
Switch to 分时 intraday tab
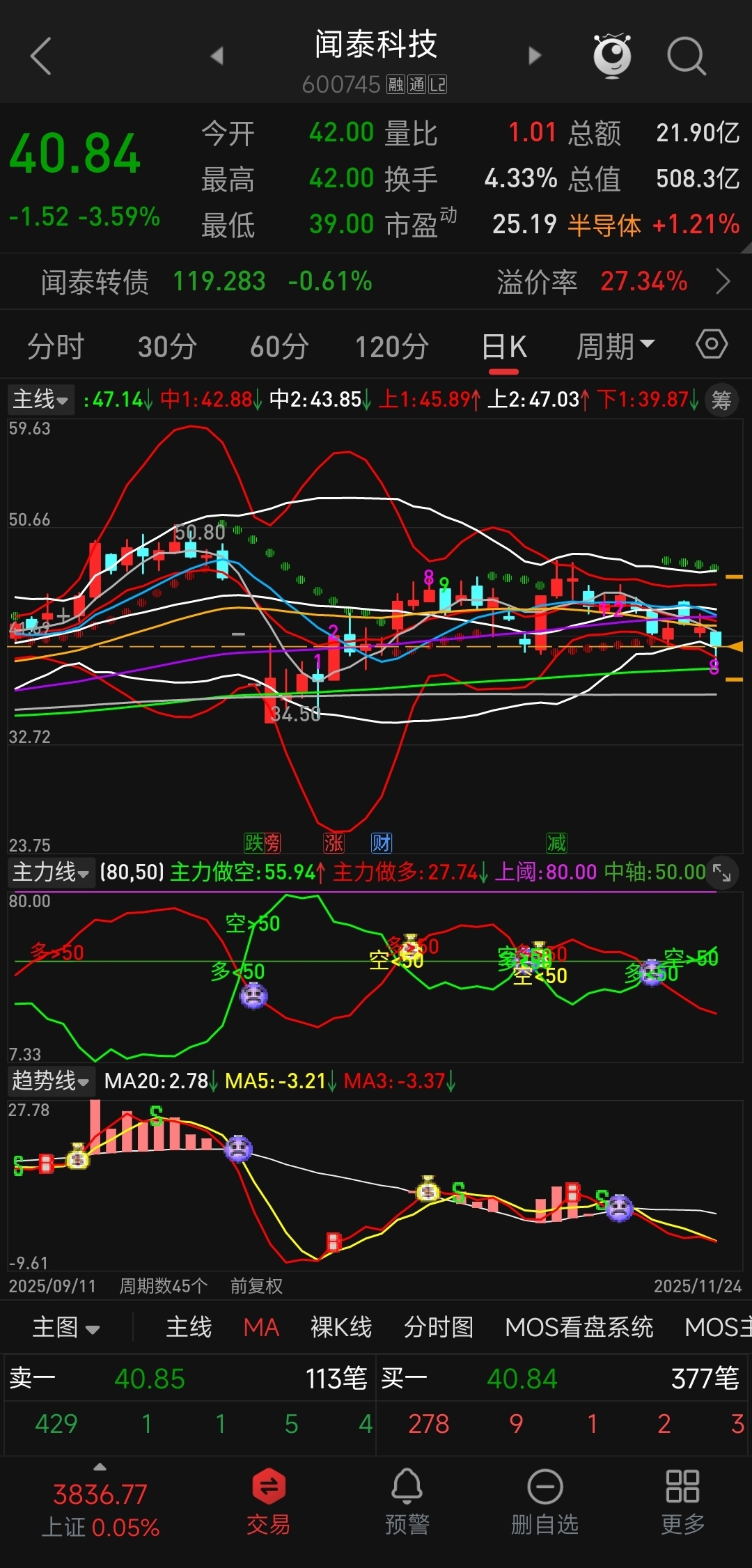click(56, 346)
